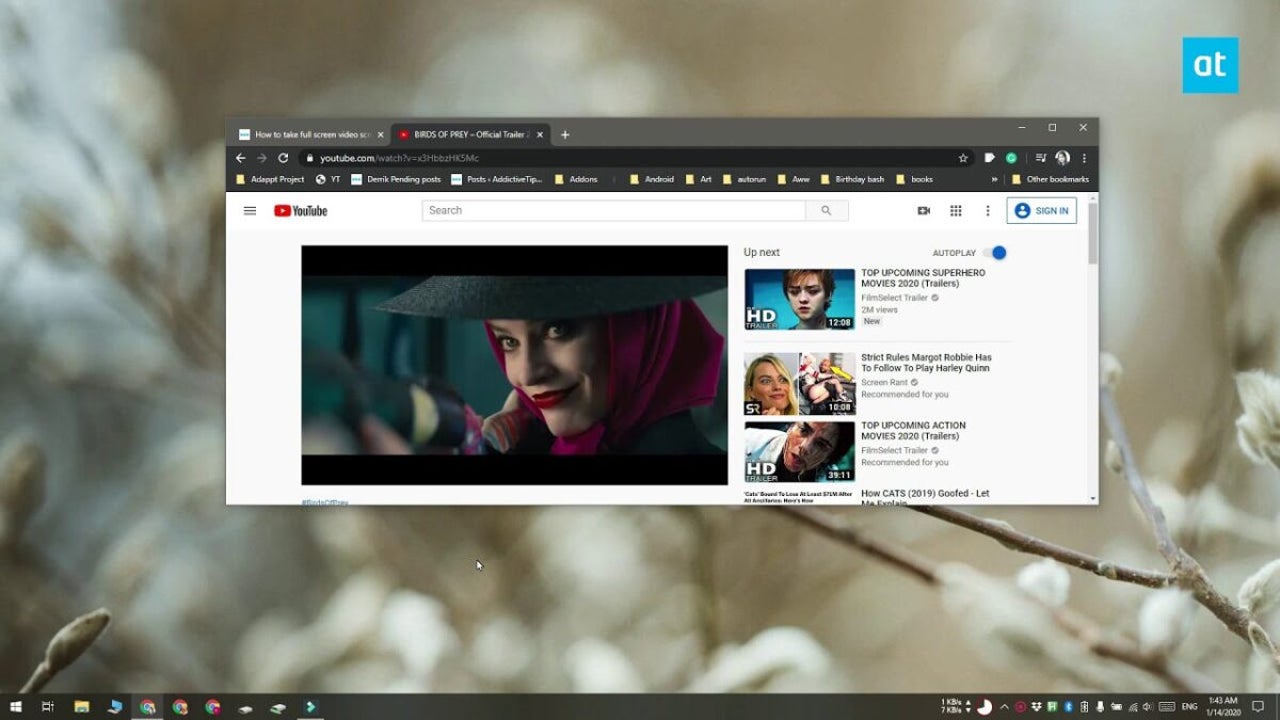
Task: Toggle the Dropbox tray icon
Action: (1036, 707)
